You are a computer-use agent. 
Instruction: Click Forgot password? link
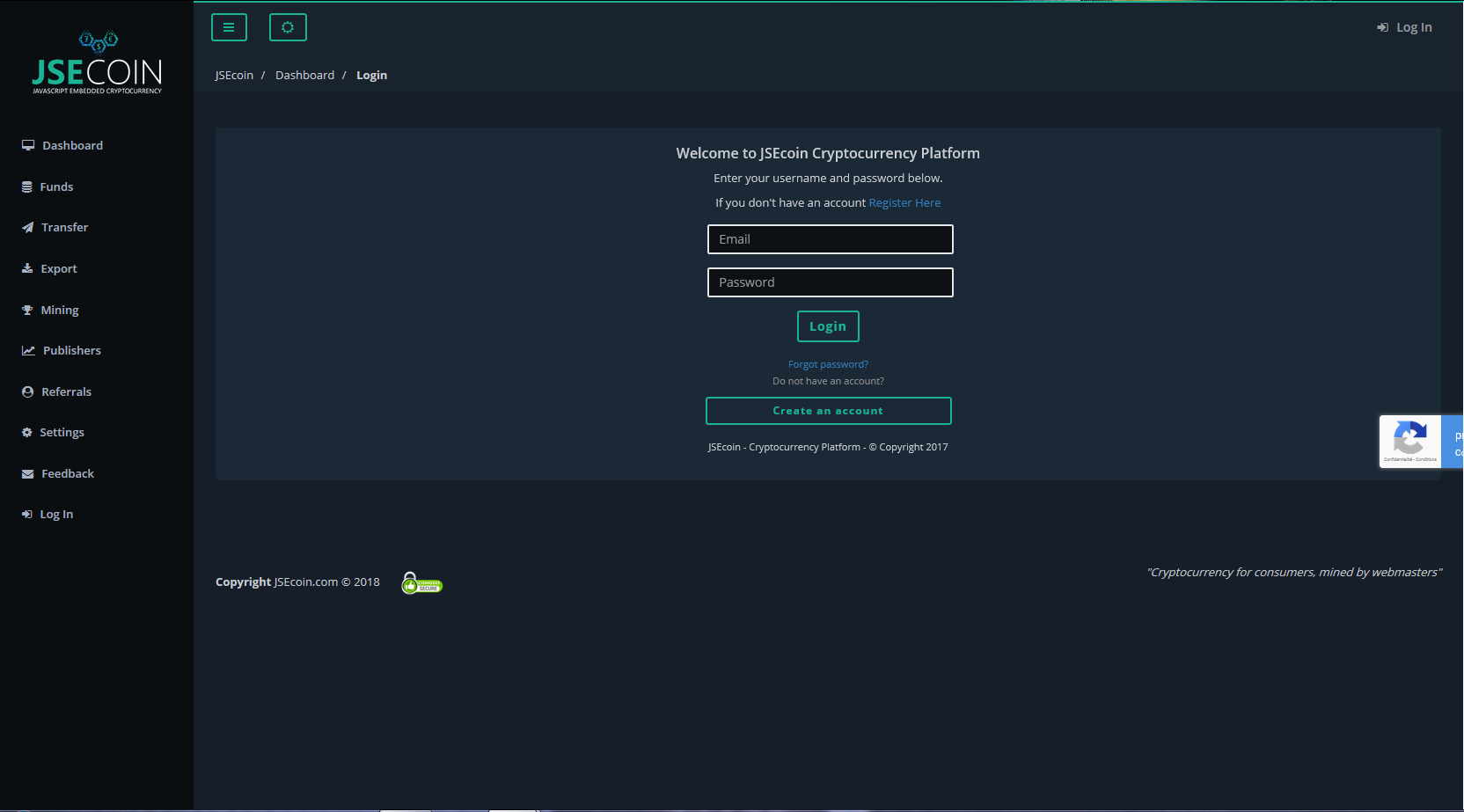click(x=828, y=364)
